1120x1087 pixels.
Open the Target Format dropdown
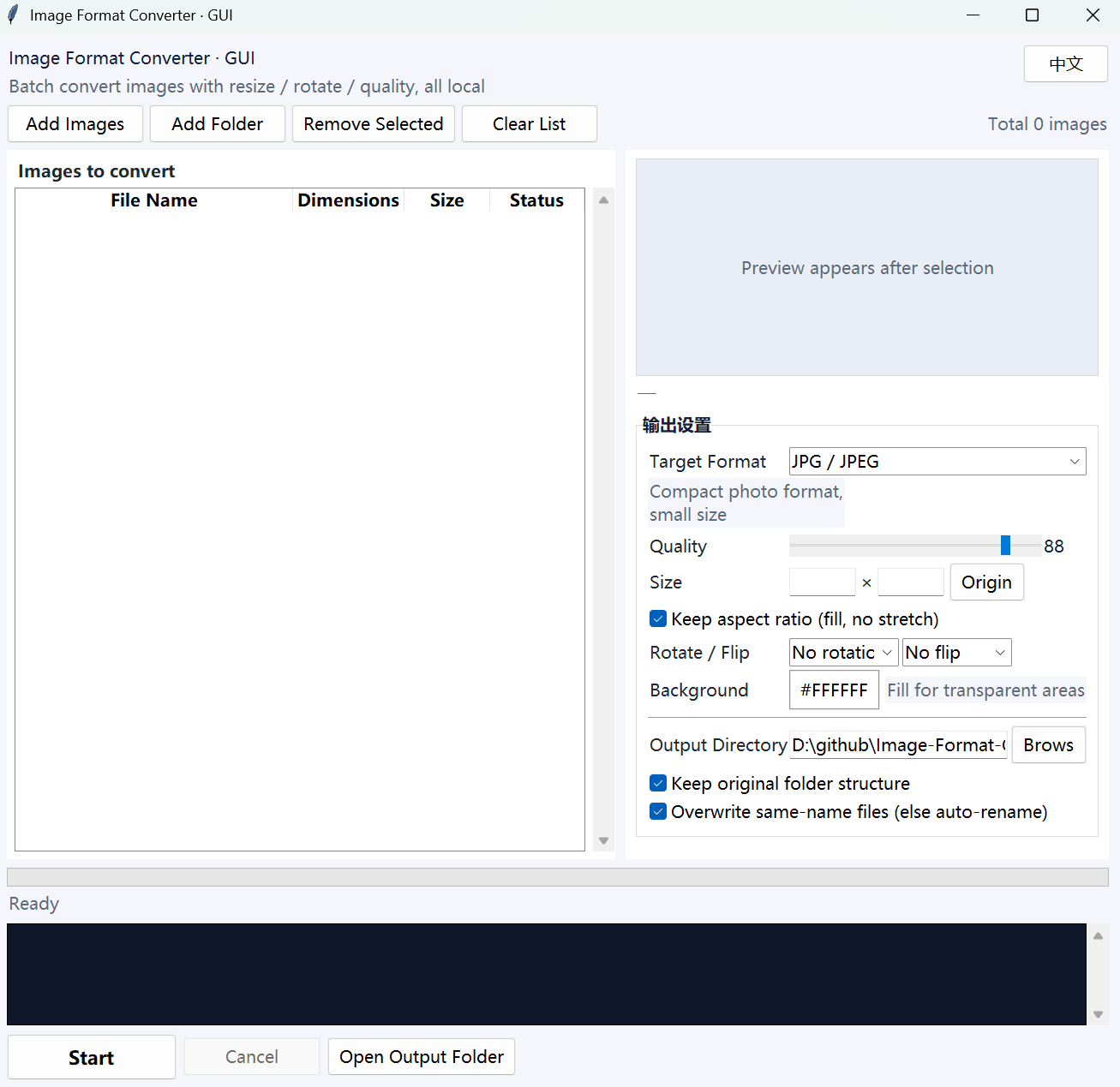937,462
